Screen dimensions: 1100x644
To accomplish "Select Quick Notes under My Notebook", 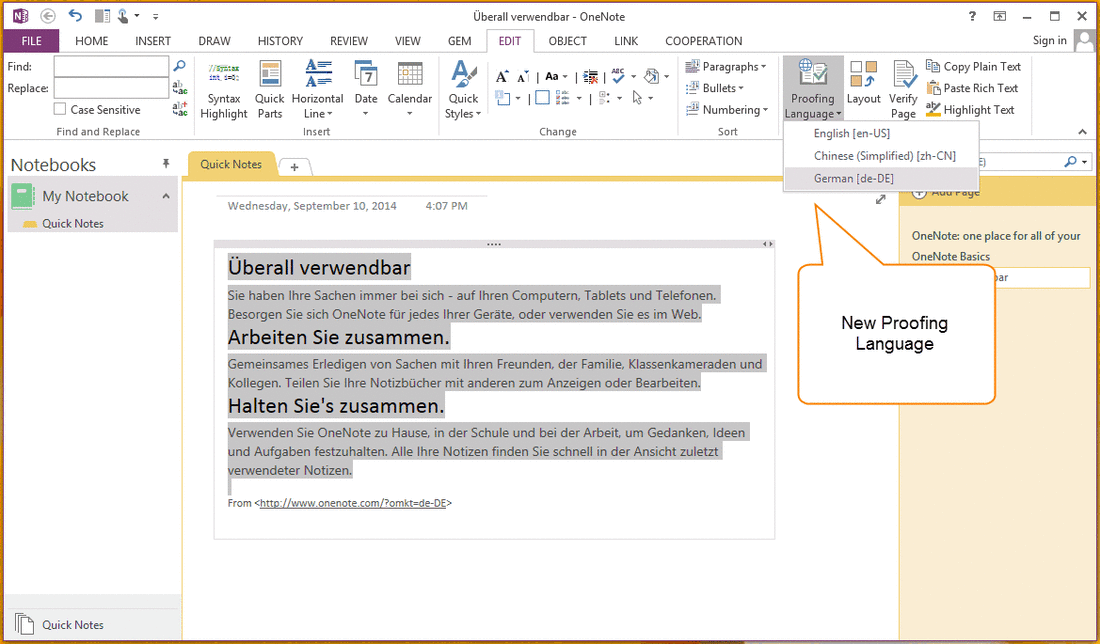I will [73, 223].
